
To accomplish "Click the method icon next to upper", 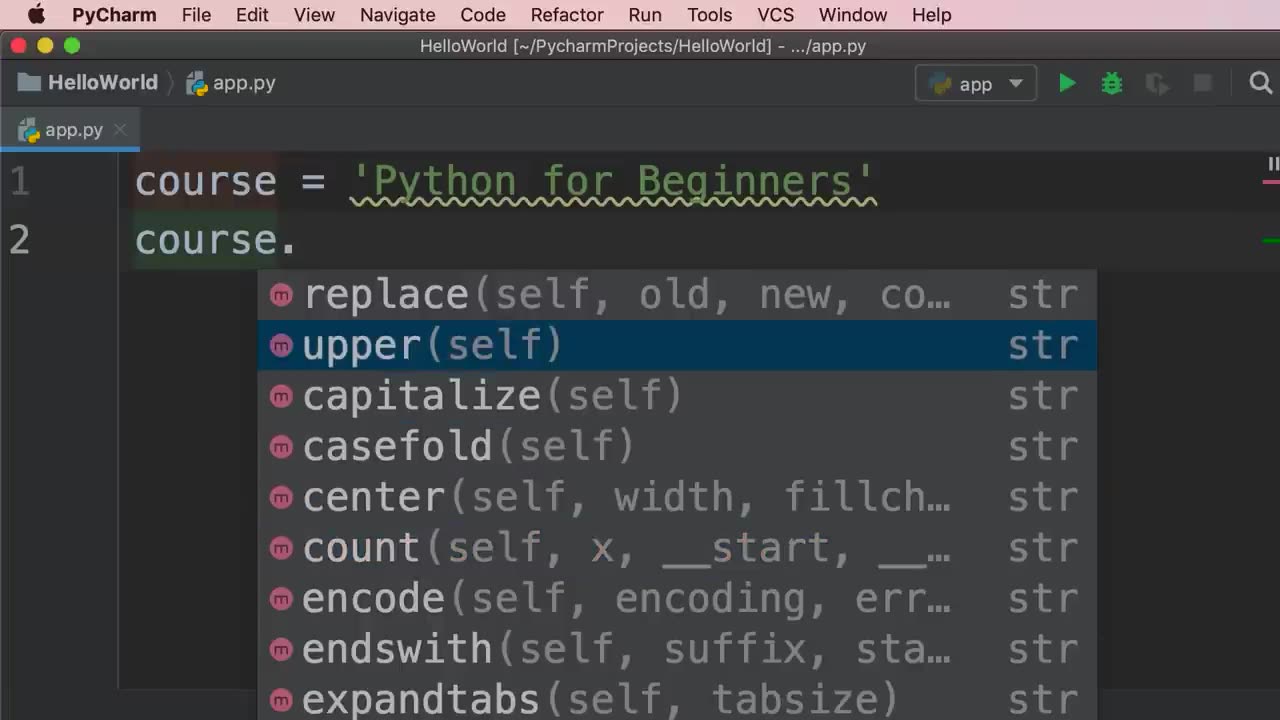I will point(281,346).
